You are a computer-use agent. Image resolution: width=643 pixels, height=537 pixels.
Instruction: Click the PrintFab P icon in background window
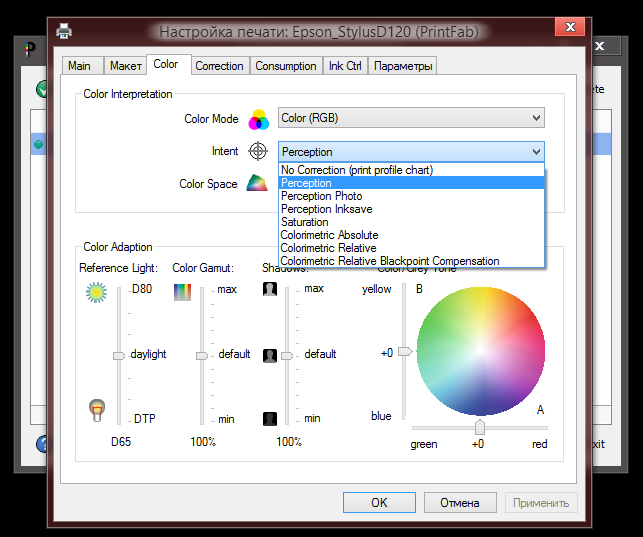[x=30, y=49]
